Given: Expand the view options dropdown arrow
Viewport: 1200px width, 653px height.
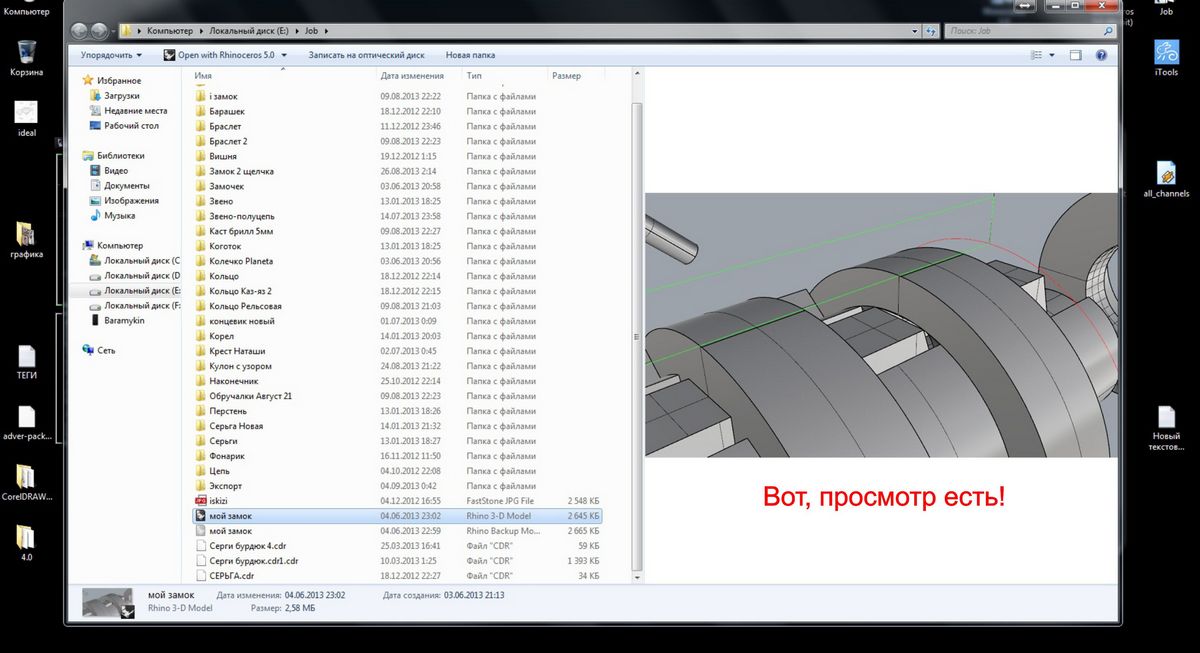Looking at the screenshot, I should tap(1052, 55).
